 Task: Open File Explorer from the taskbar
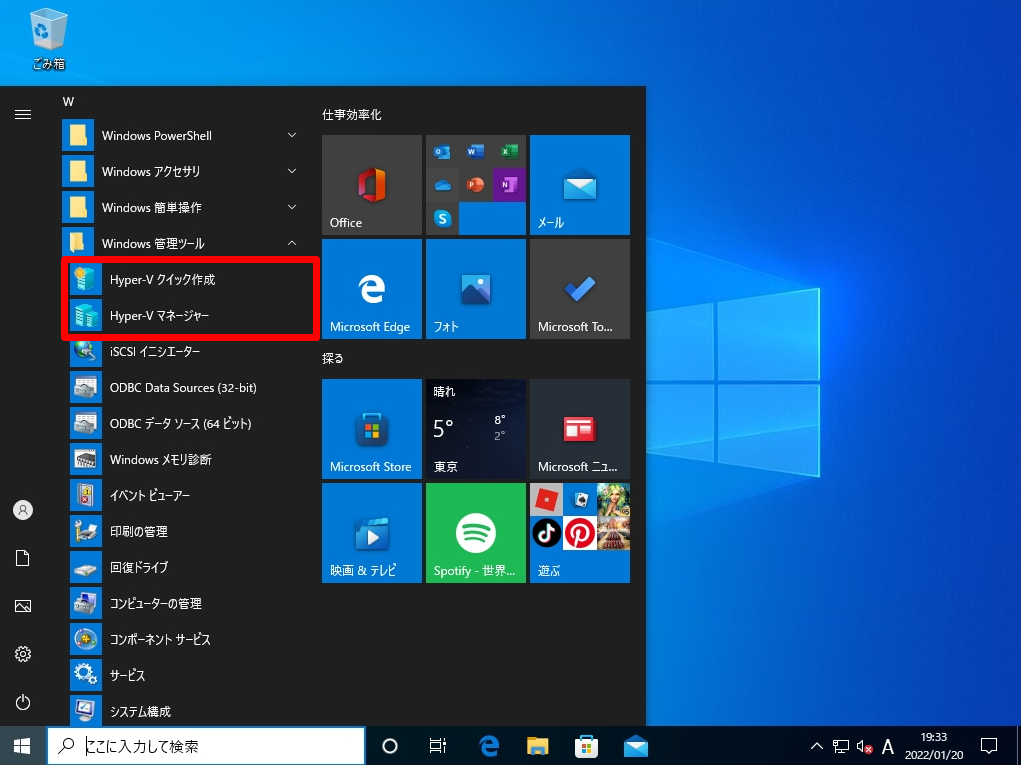coord(538,746)
